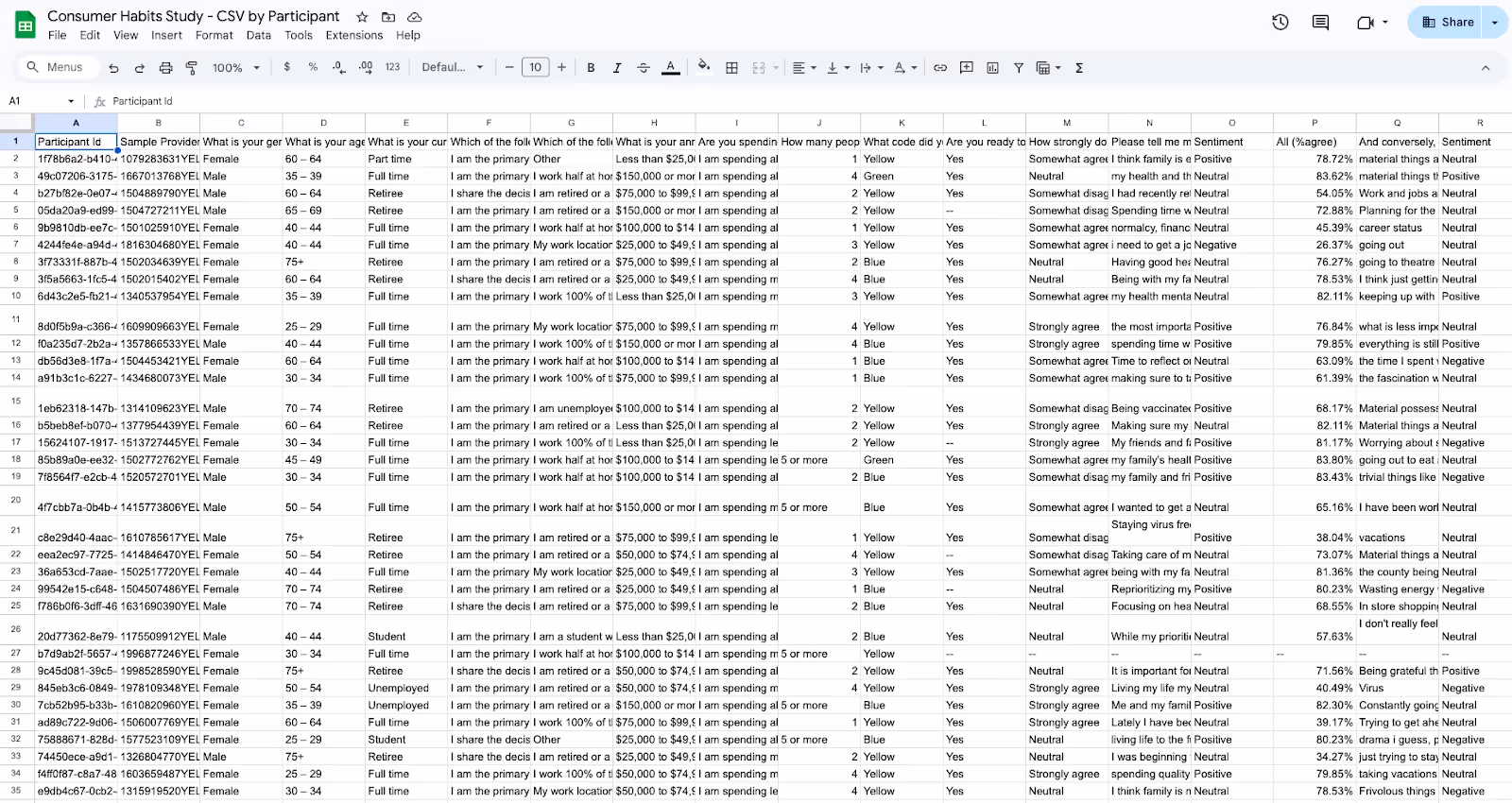The width and height of the screenshot is (1512, 803).
Task: Decrease decimal places
Action: [x=339, y=67]
